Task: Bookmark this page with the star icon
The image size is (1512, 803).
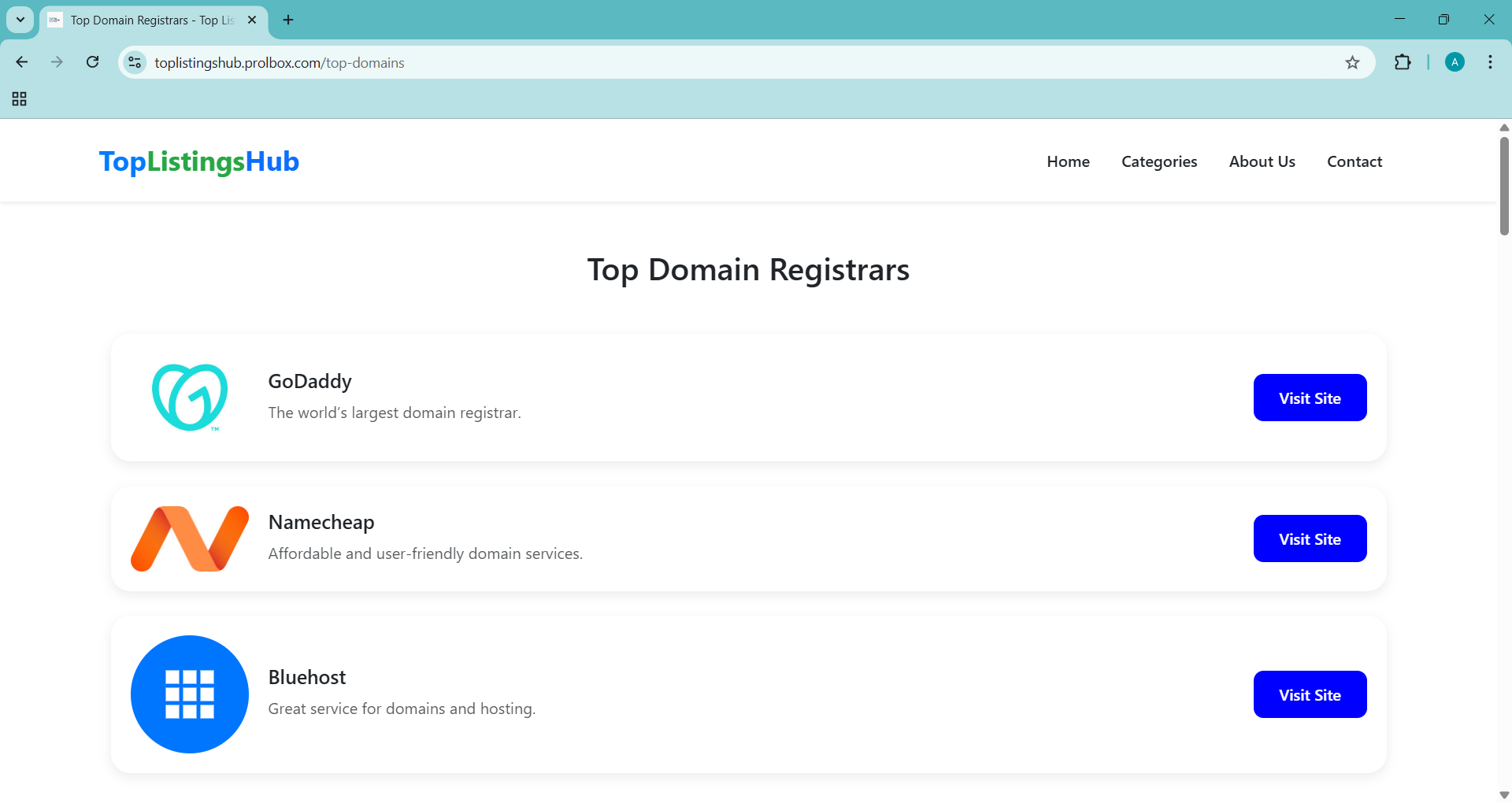Action: click(x=1352, y=63)
